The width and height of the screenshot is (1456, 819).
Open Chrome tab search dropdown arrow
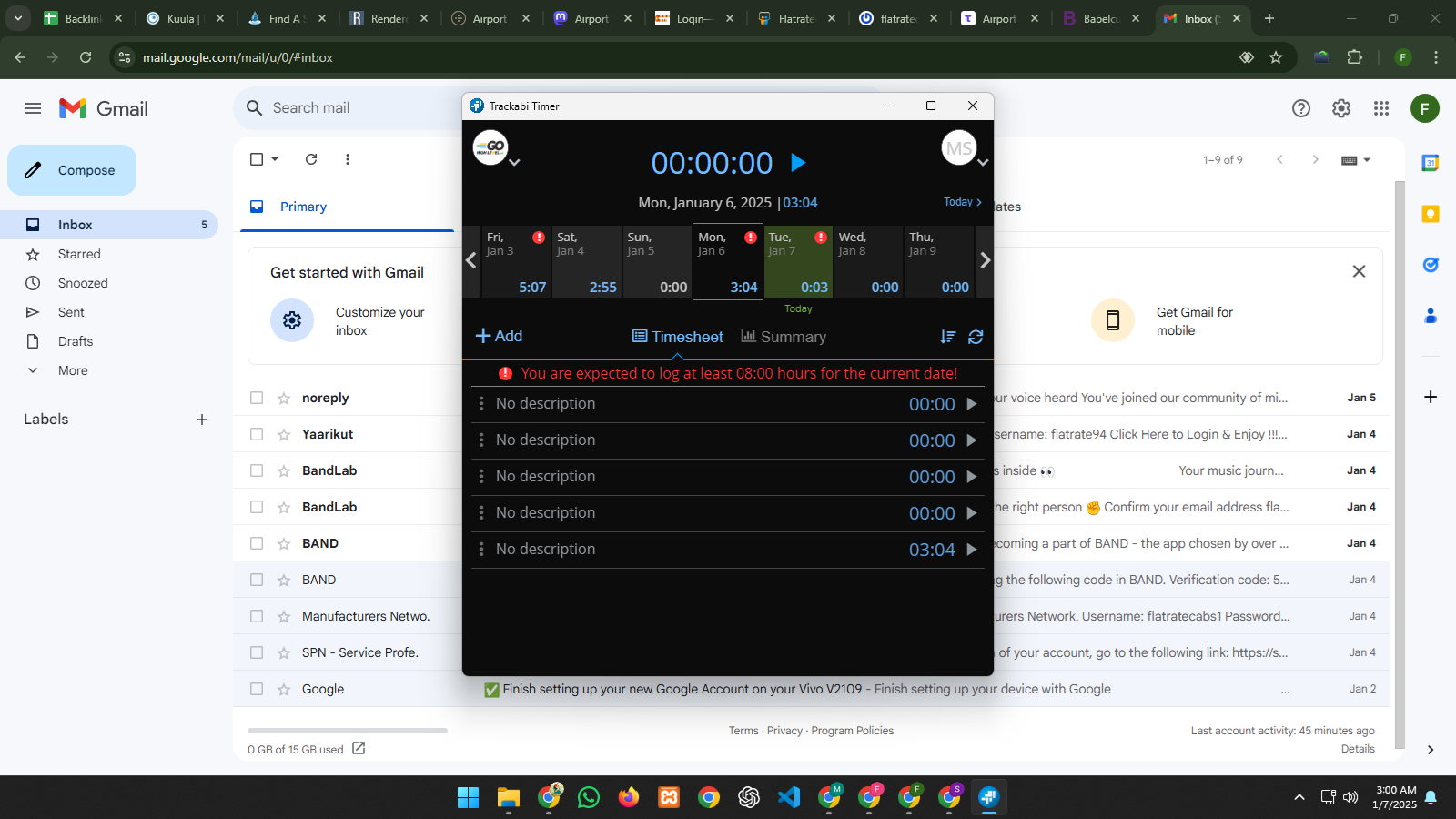point(18,18)
